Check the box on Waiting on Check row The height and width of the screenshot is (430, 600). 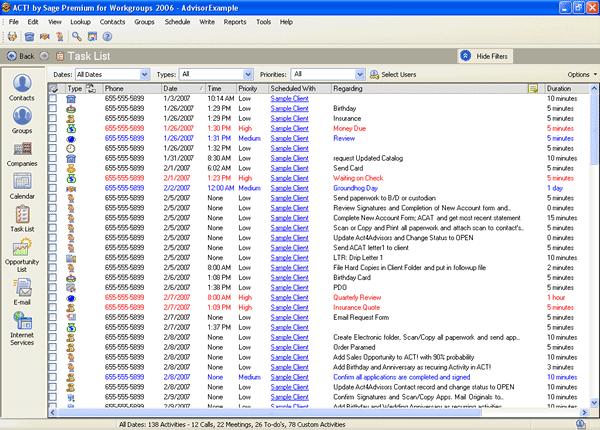point(53,178)
